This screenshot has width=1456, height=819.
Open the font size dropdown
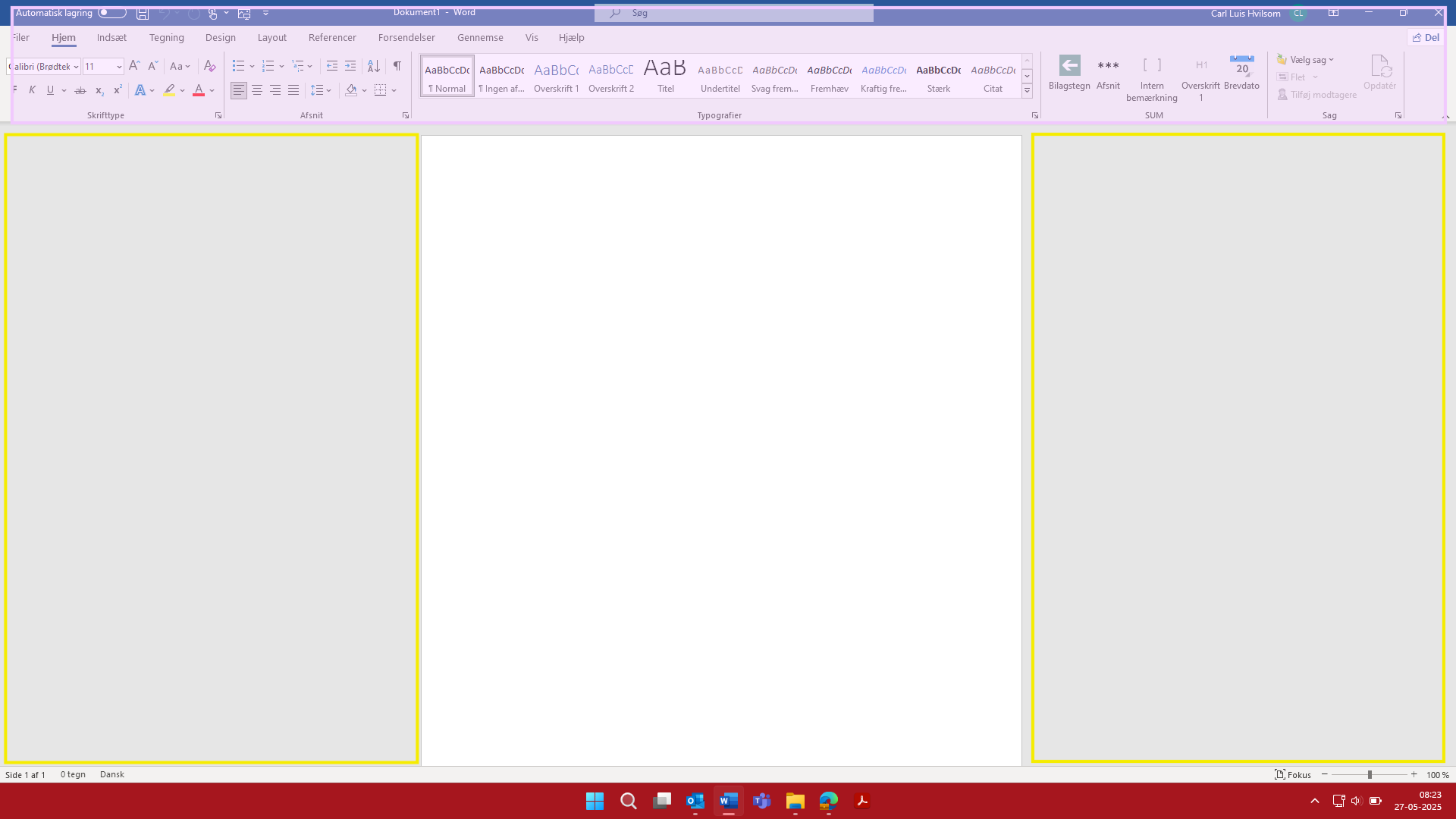pos(119,67)
